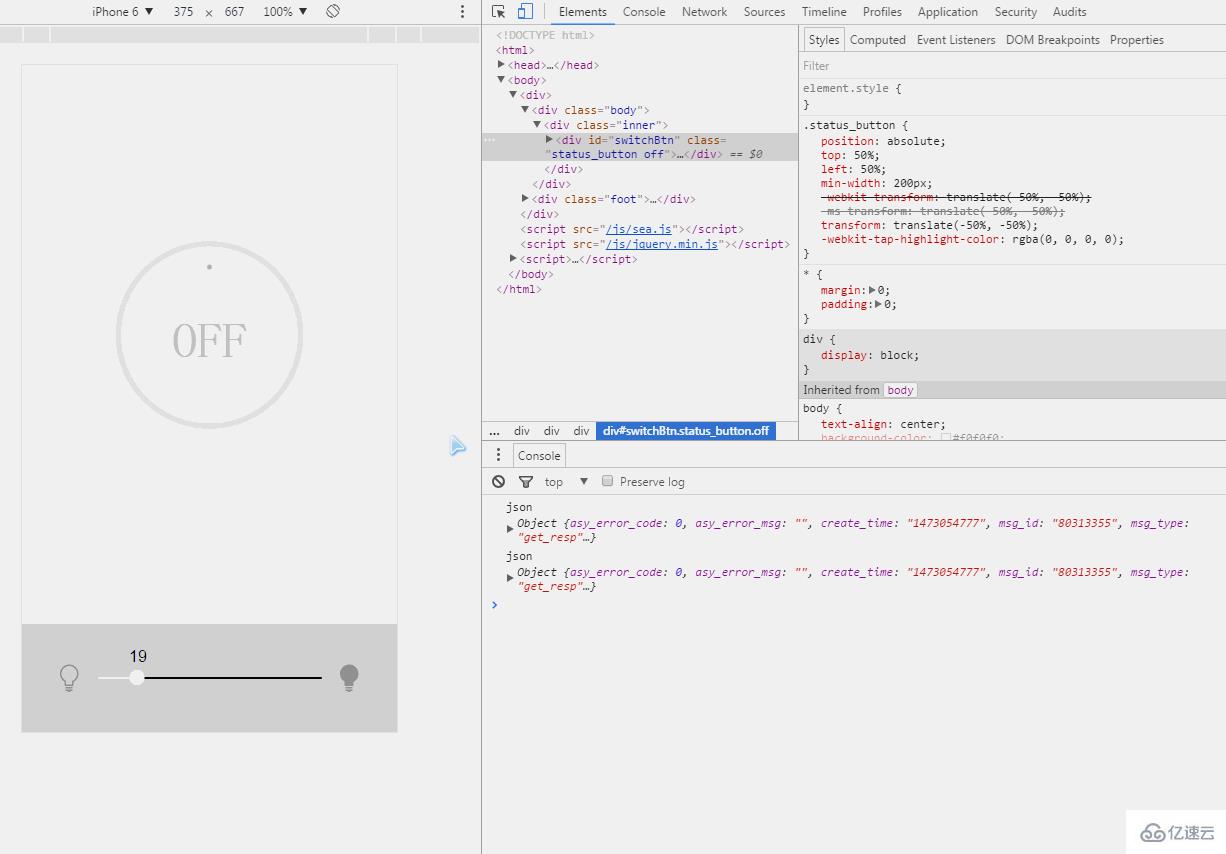The width and height of the screenshot is (1226, 854).
Task: Open the Audits panel
Action: click(1069, 12)
